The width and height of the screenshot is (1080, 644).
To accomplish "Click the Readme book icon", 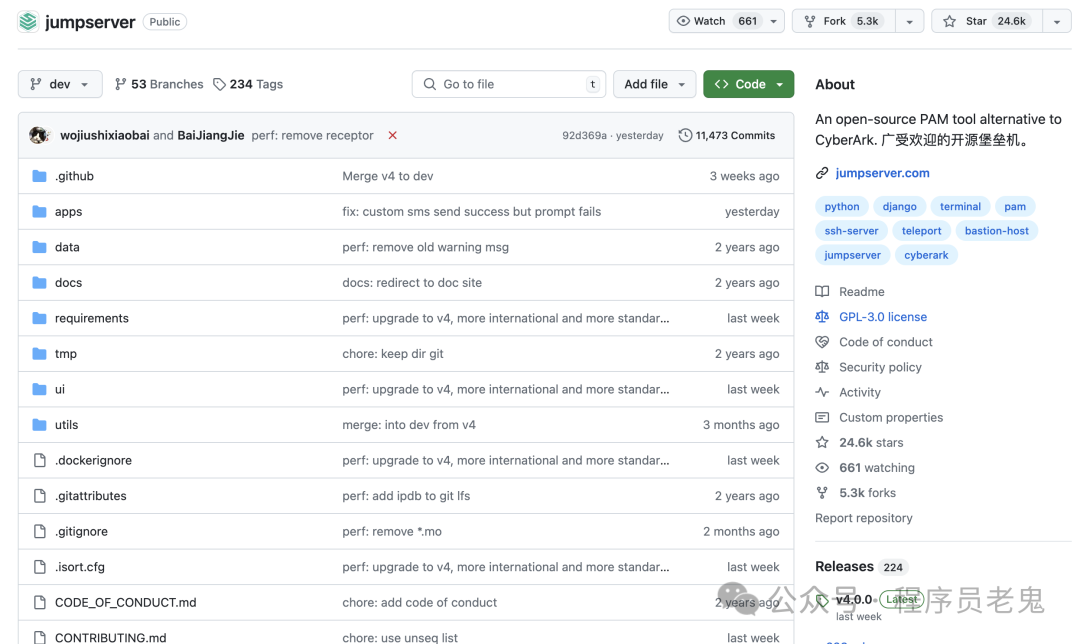I will pos(822,291).
